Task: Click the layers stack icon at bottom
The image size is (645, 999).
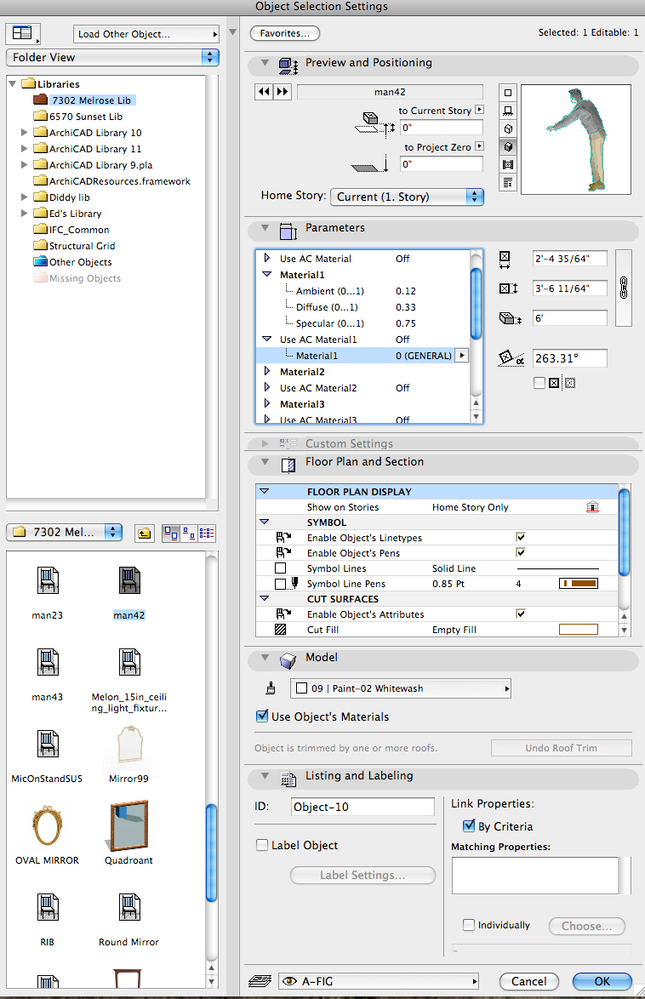Action: tap(259, 981)
